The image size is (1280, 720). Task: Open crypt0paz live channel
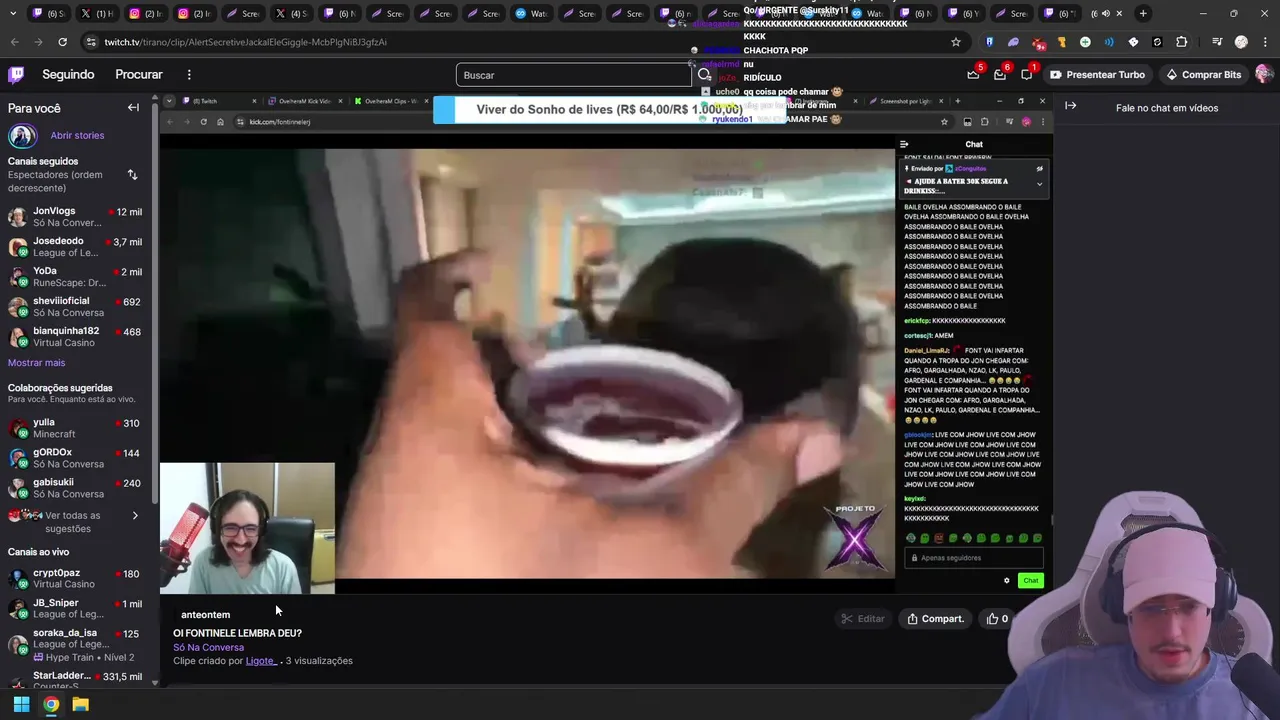coord(75,579)
